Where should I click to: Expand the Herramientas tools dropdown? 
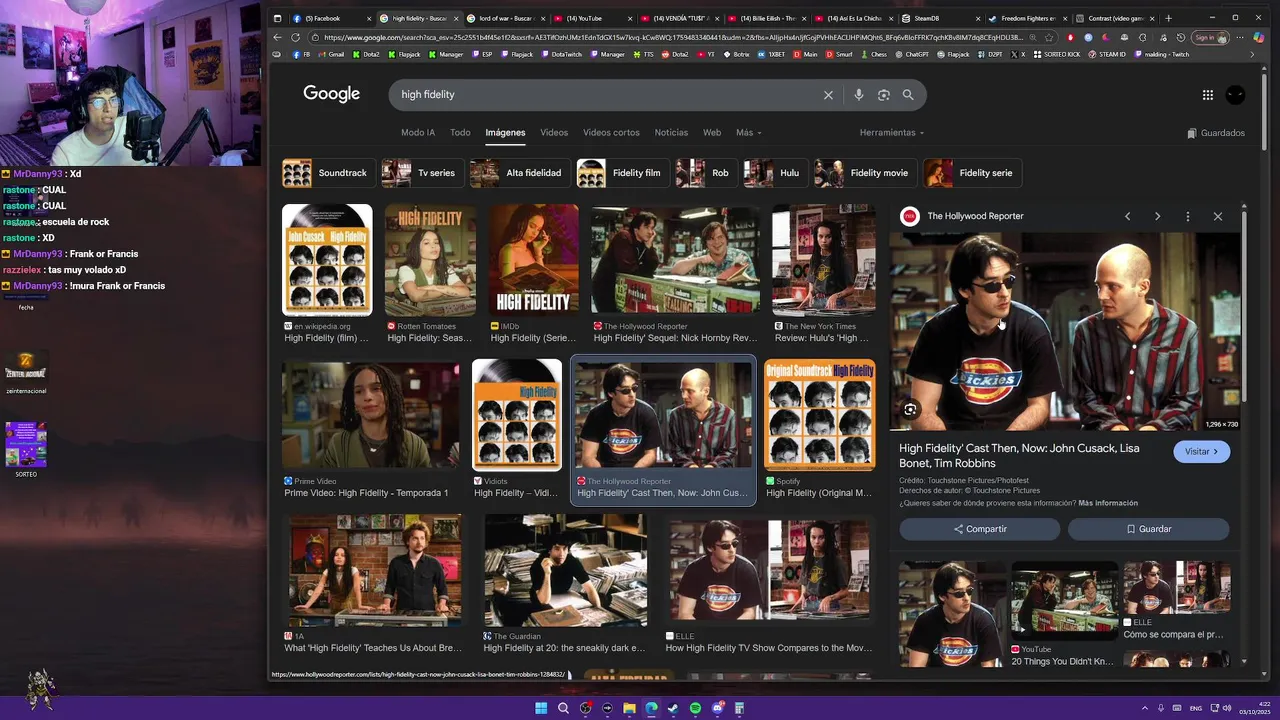point(892,133)
